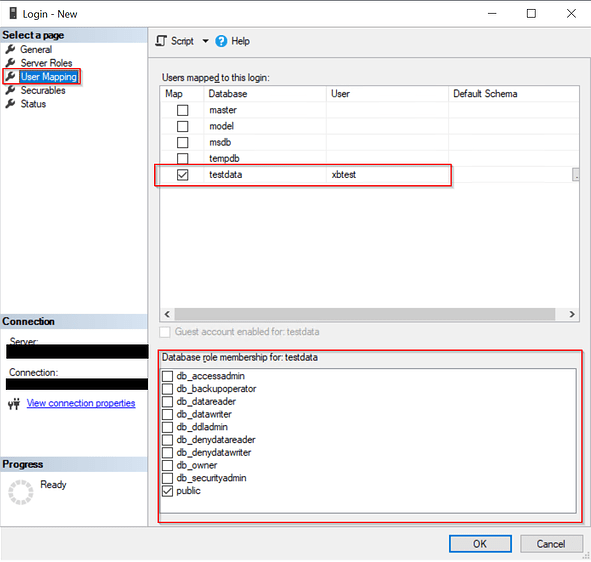Click the wrench icon beside Status
The image size is (591, 562).
click(11, 104)
